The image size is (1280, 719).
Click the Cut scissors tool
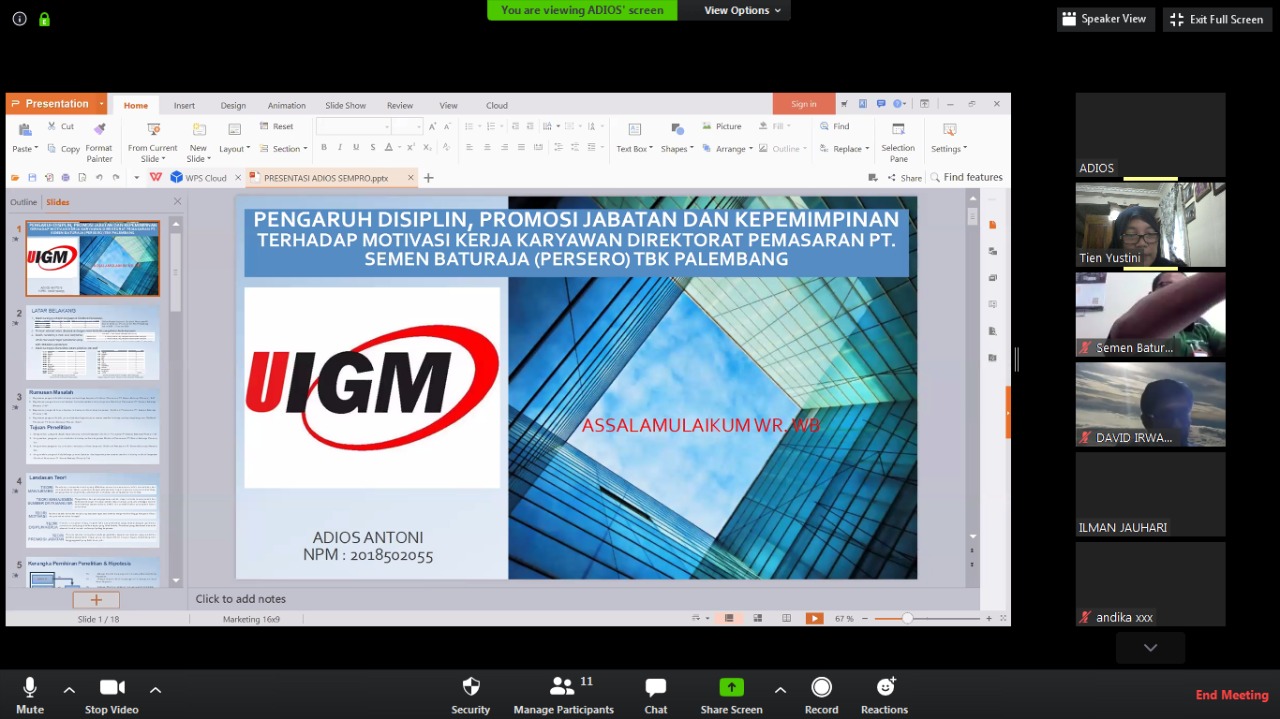(61, 127)
